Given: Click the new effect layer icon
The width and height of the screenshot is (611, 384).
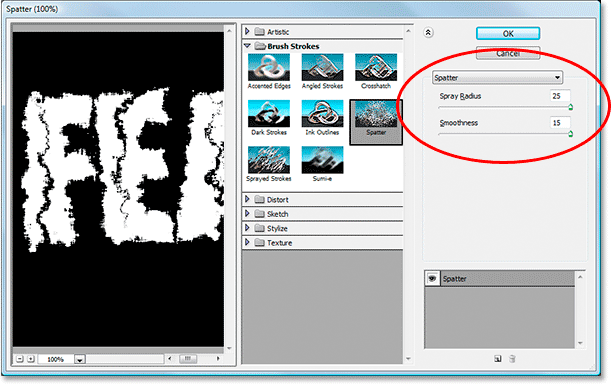Looking at the screenshot, I should click(498, 359).
